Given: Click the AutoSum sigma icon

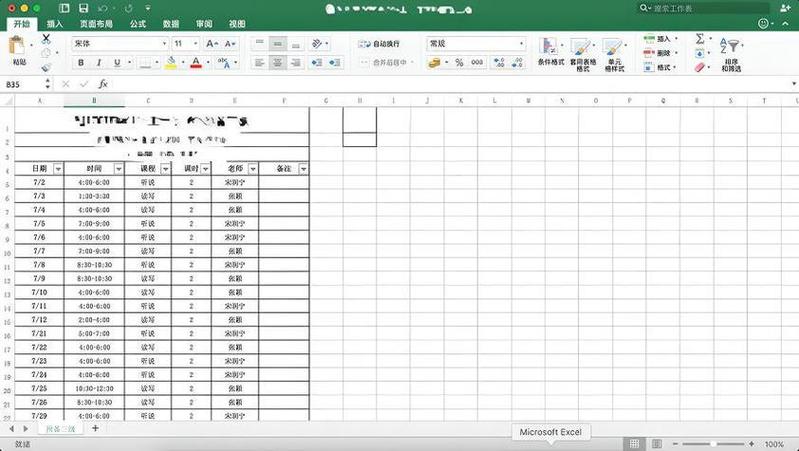Looking at the screenshot, I should 700,39.
